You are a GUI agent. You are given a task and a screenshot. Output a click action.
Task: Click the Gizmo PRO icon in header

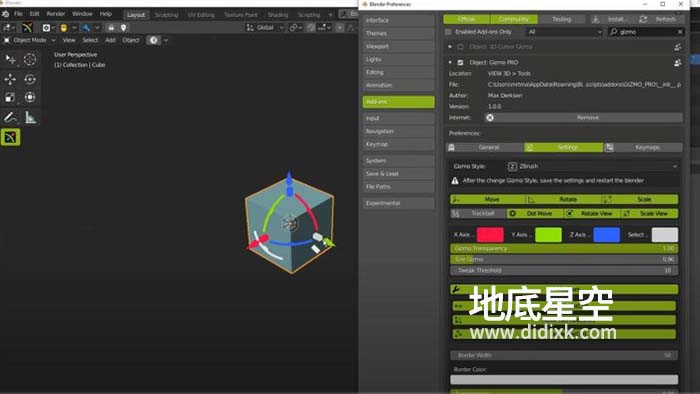coord(28,28)
